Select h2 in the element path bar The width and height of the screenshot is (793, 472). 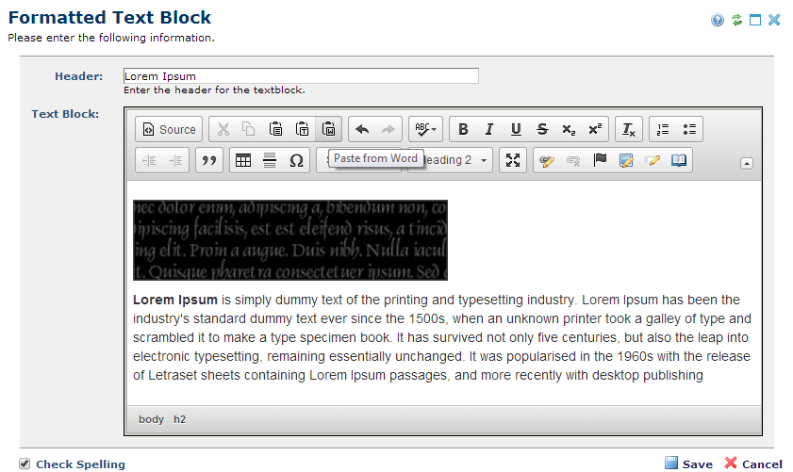pos(180,419)
